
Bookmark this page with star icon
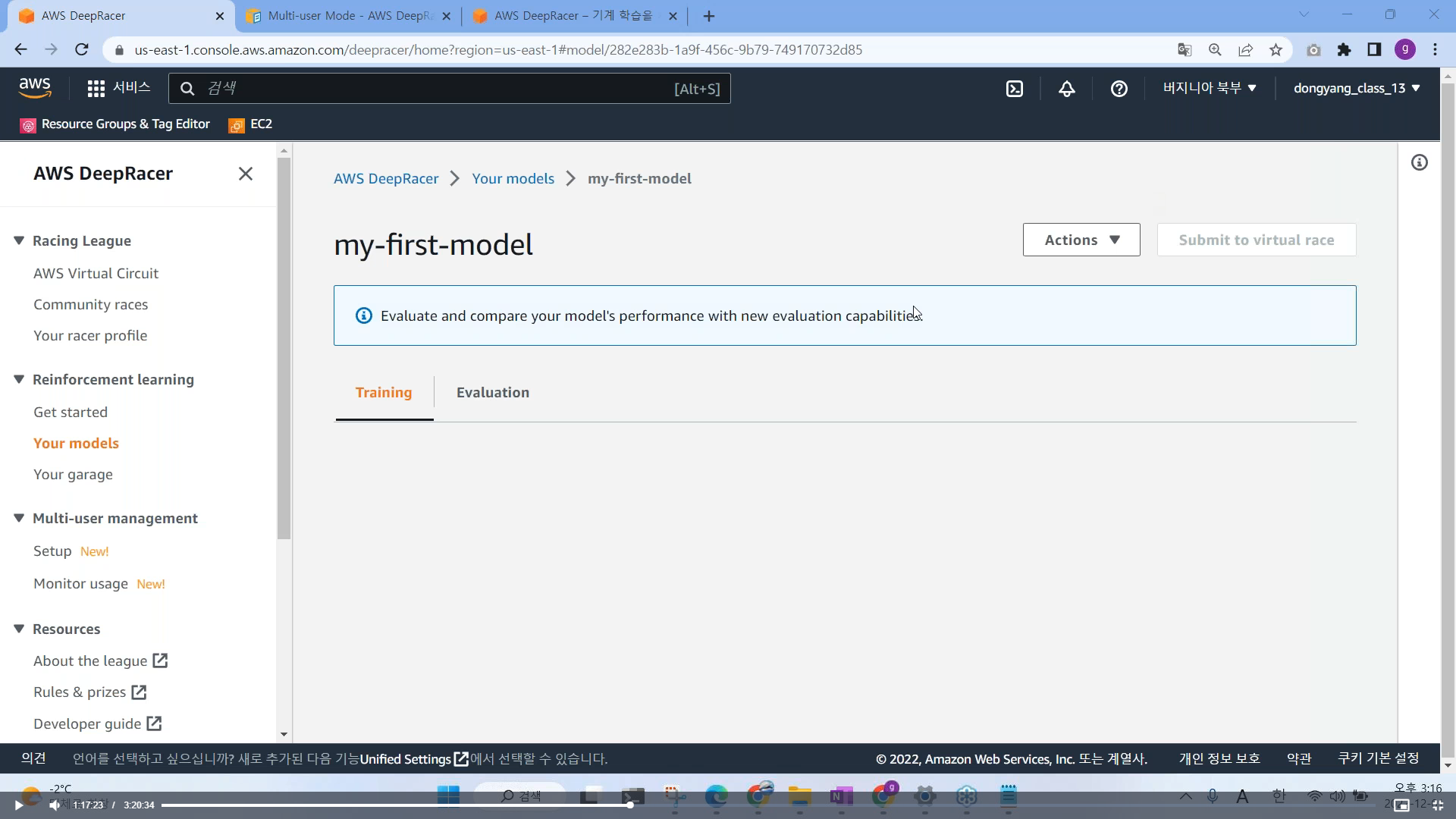coord(1276,50)
